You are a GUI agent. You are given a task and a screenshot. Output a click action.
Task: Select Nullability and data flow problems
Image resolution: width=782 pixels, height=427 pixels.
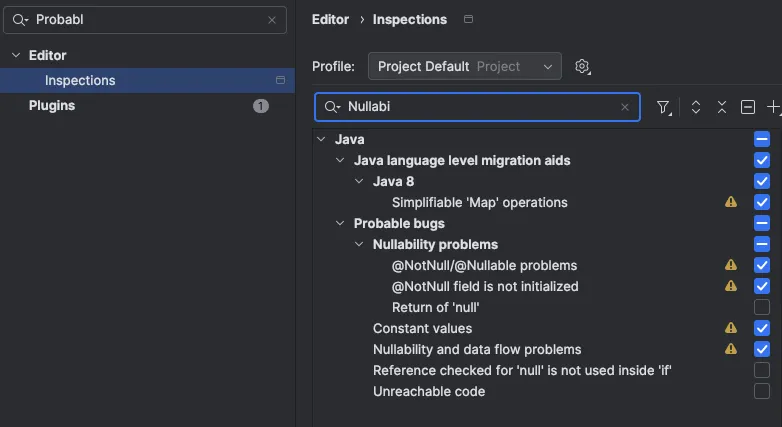476,349
